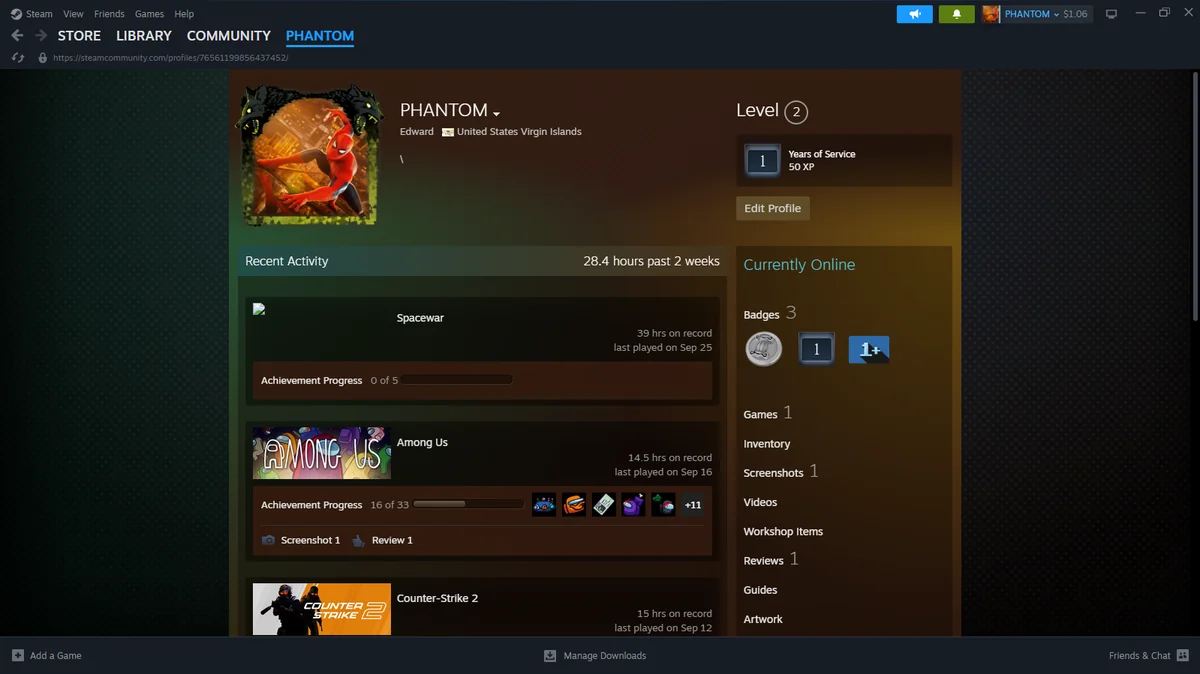Switch to Big Picture mode monitor icon
Viewport: 1200px width, 674px height.
(1110, 14)
